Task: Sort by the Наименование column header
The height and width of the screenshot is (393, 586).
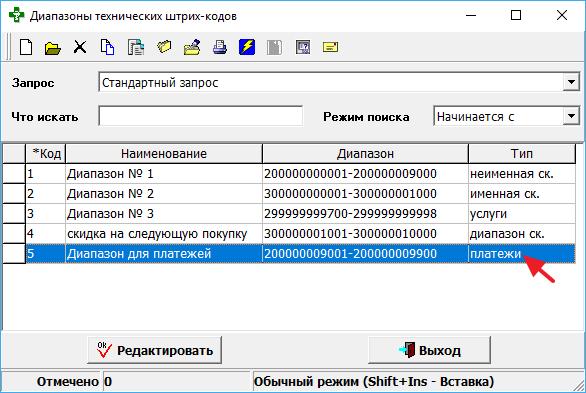Action: coord(164,154)
